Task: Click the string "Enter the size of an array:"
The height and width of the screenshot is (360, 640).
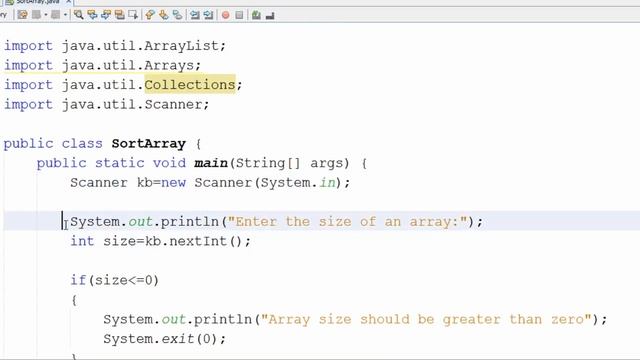Action: (x=347, y=222)
